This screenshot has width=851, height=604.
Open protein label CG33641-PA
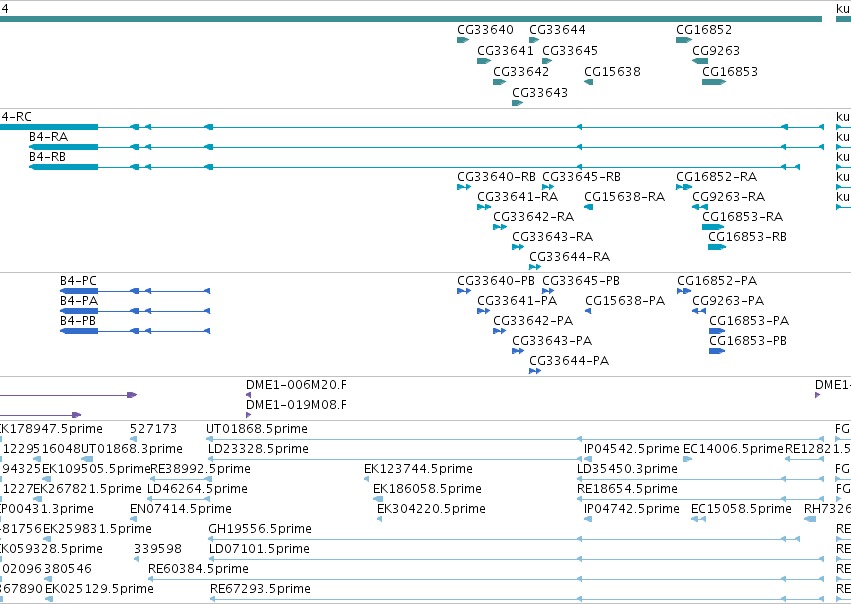pos(517,301)
